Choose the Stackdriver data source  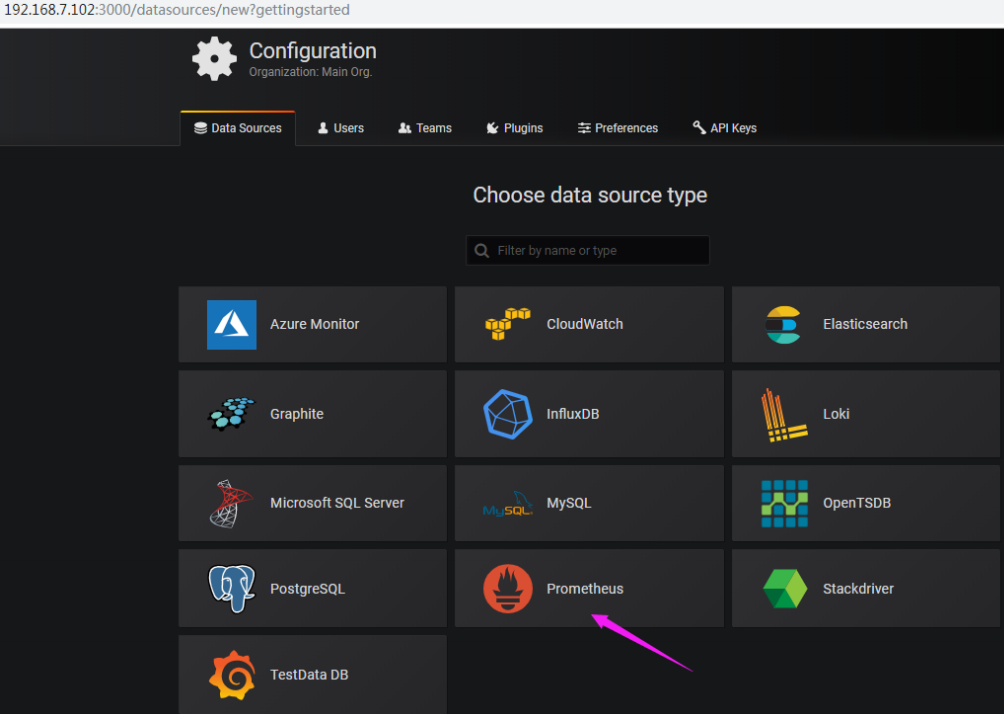(x=866, y=588)
